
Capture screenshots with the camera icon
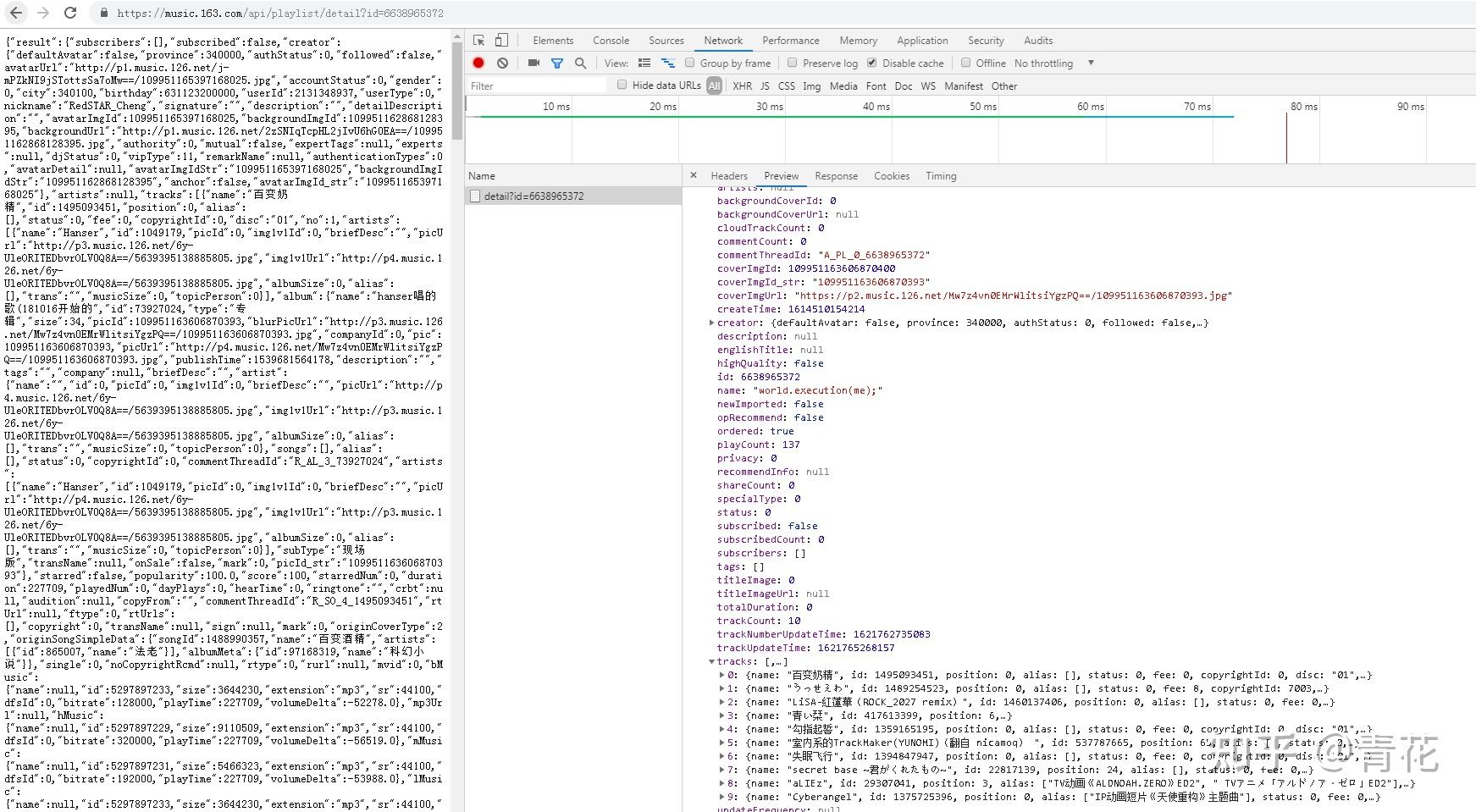[x=533, y=63]
